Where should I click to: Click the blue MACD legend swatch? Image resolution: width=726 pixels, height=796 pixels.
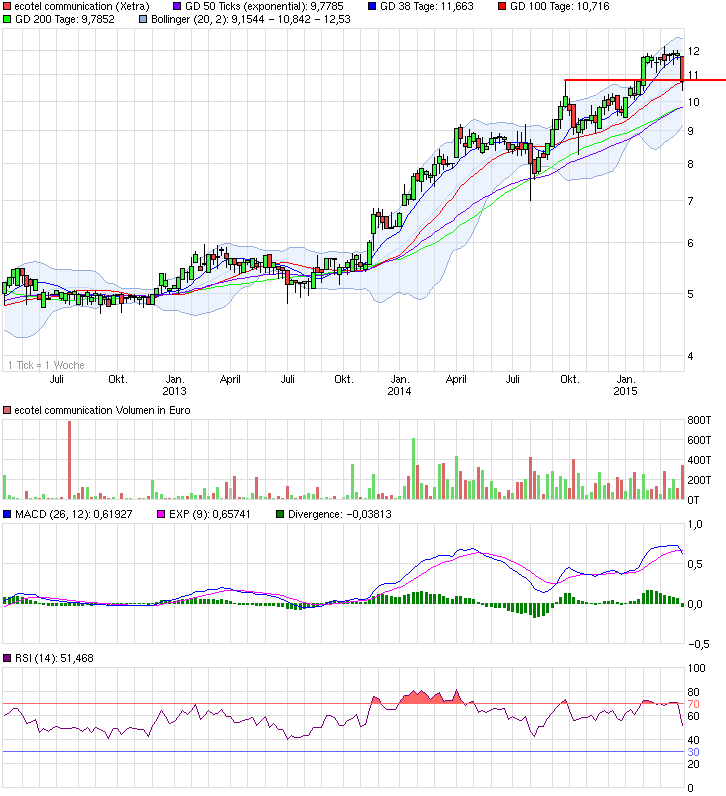point(7,514)
